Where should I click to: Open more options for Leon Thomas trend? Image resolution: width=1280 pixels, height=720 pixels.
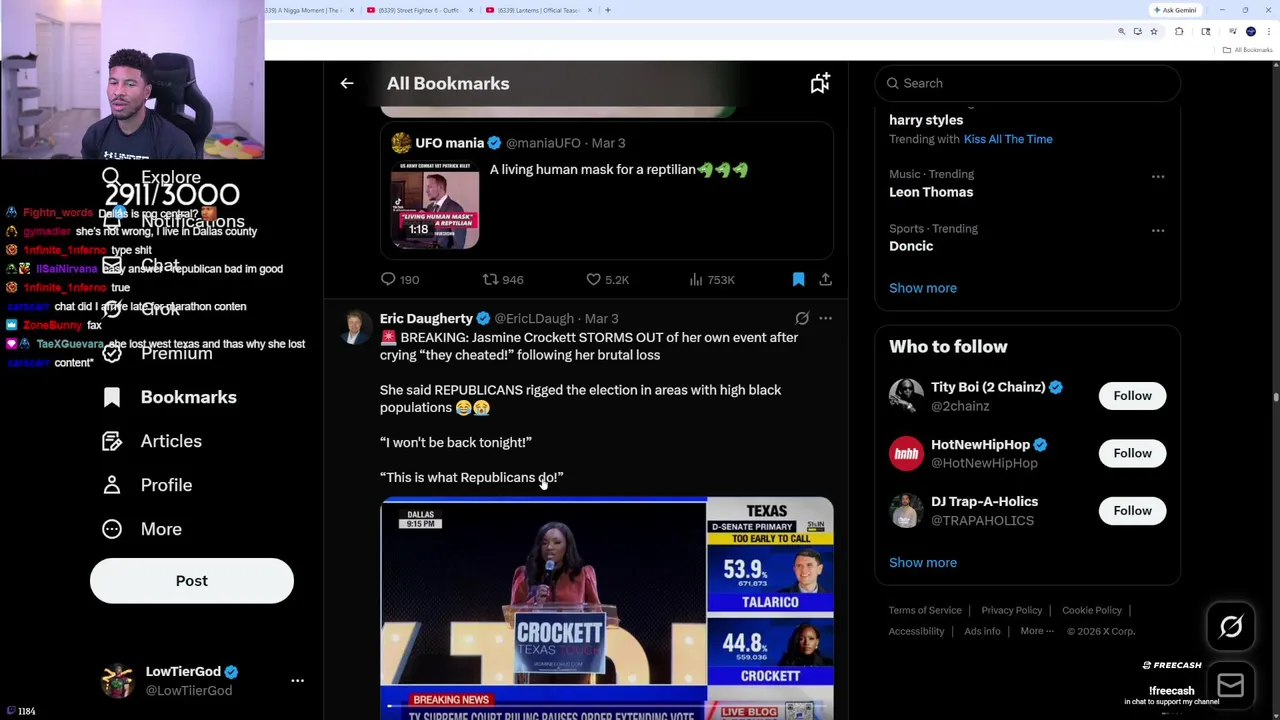click(x=1158, y=176)
